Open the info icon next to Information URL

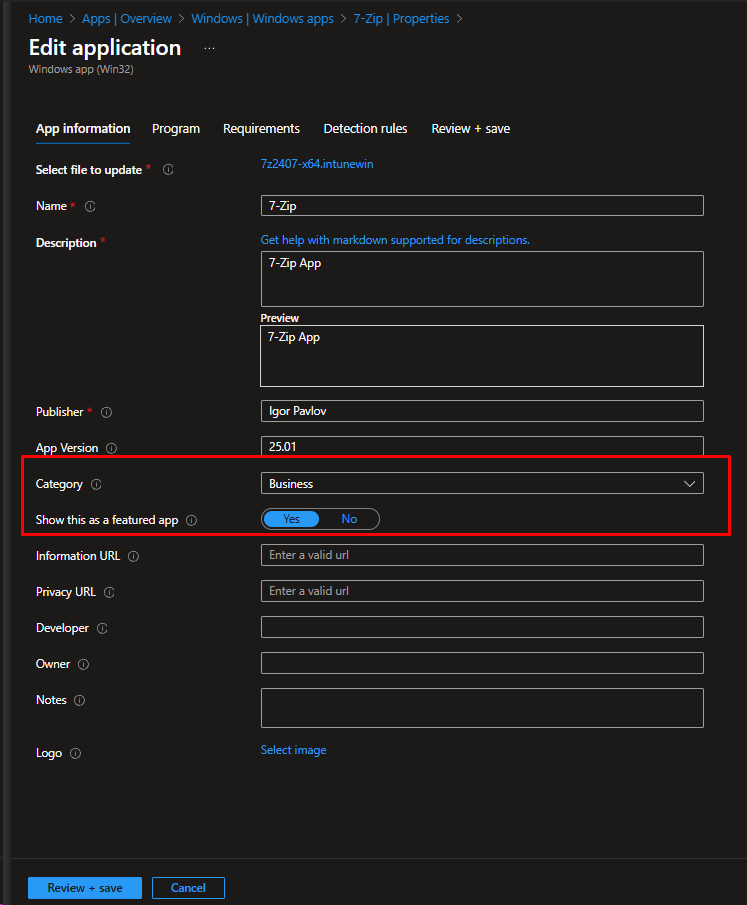133,556
